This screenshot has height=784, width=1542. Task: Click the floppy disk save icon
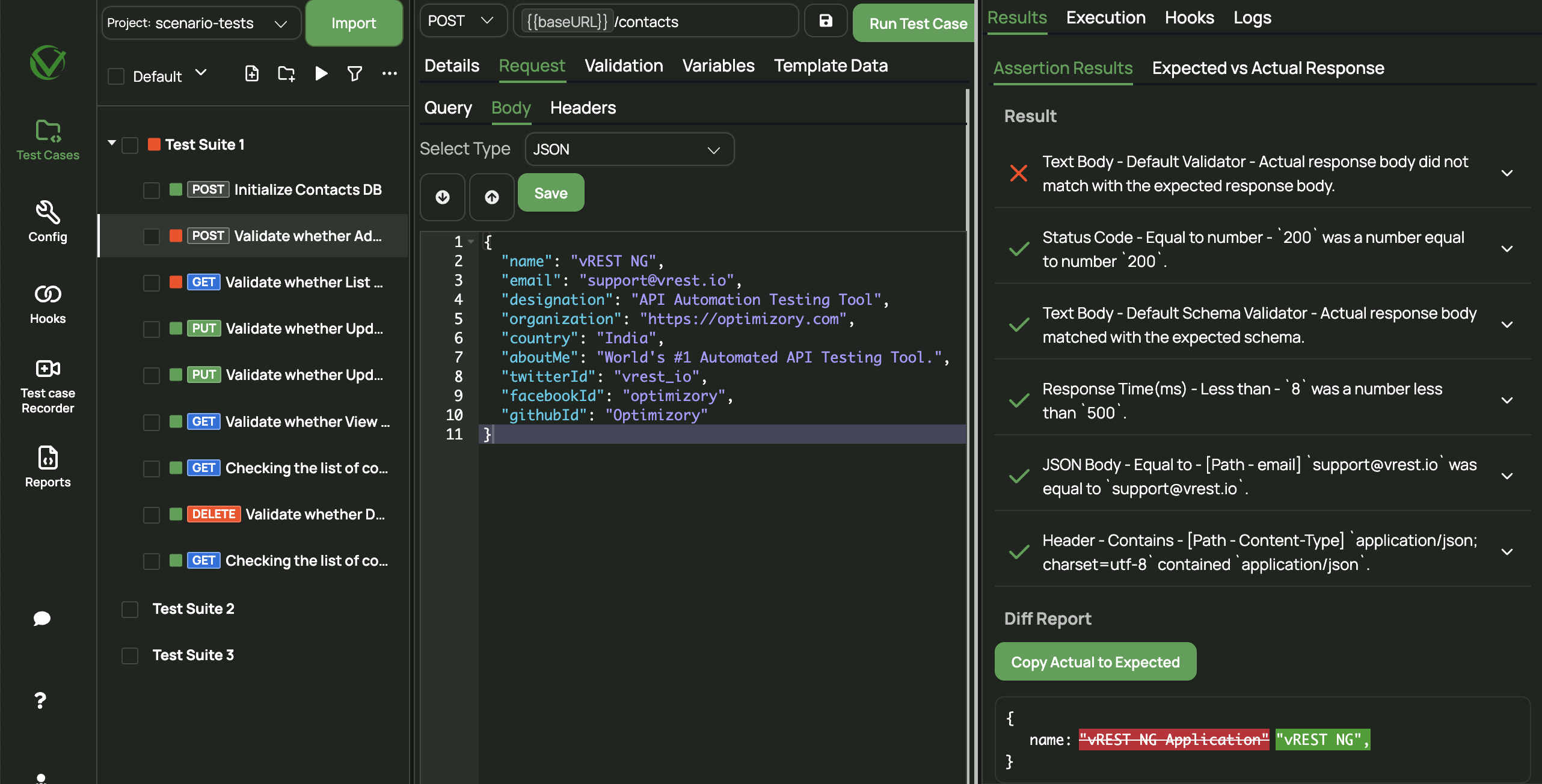click(x=826, y=21)
